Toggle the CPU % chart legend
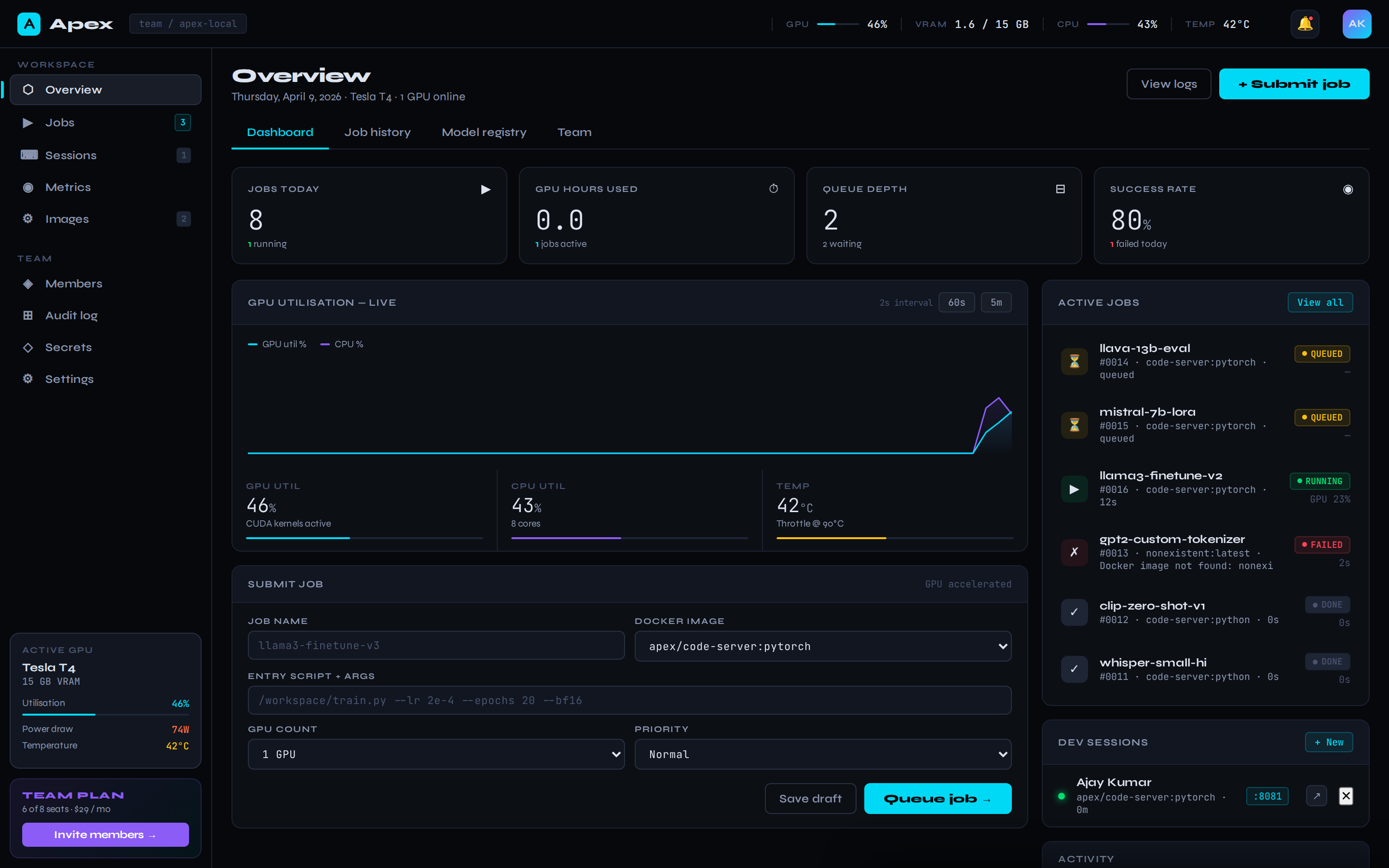The image size is (1389, 868). 341,344
